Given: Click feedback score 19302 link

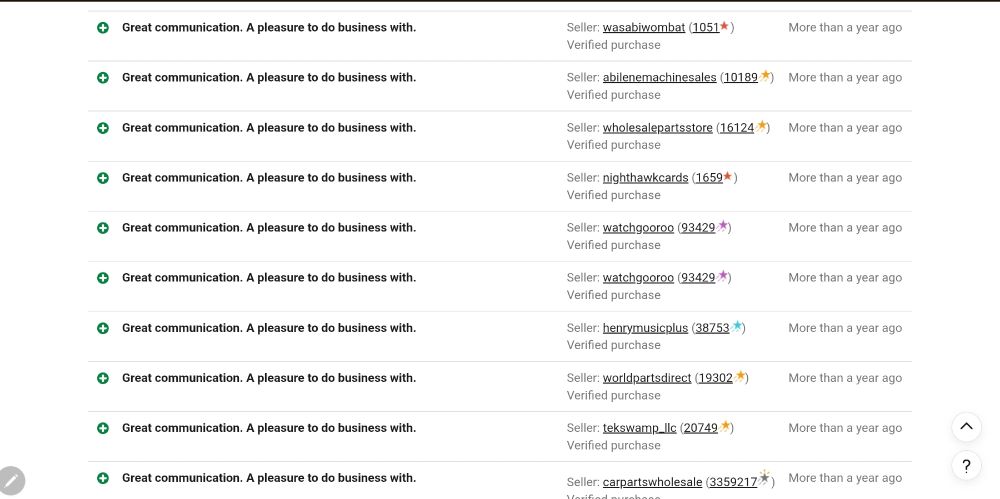Looking at the screenshot, I should (x=716, y=378).
